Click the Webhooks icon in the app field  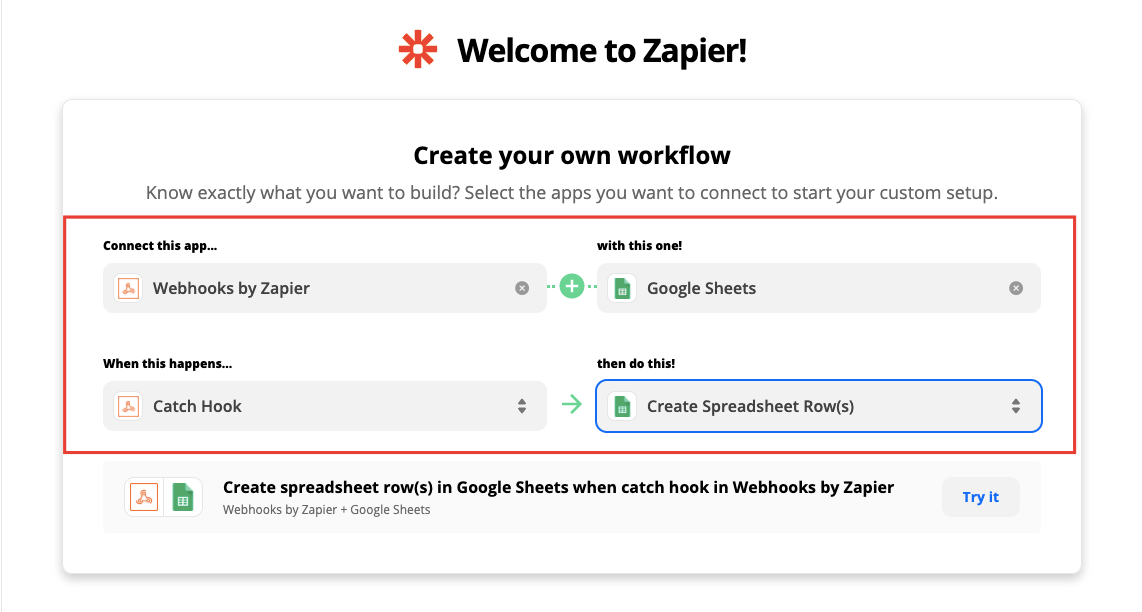pos(129,289)
